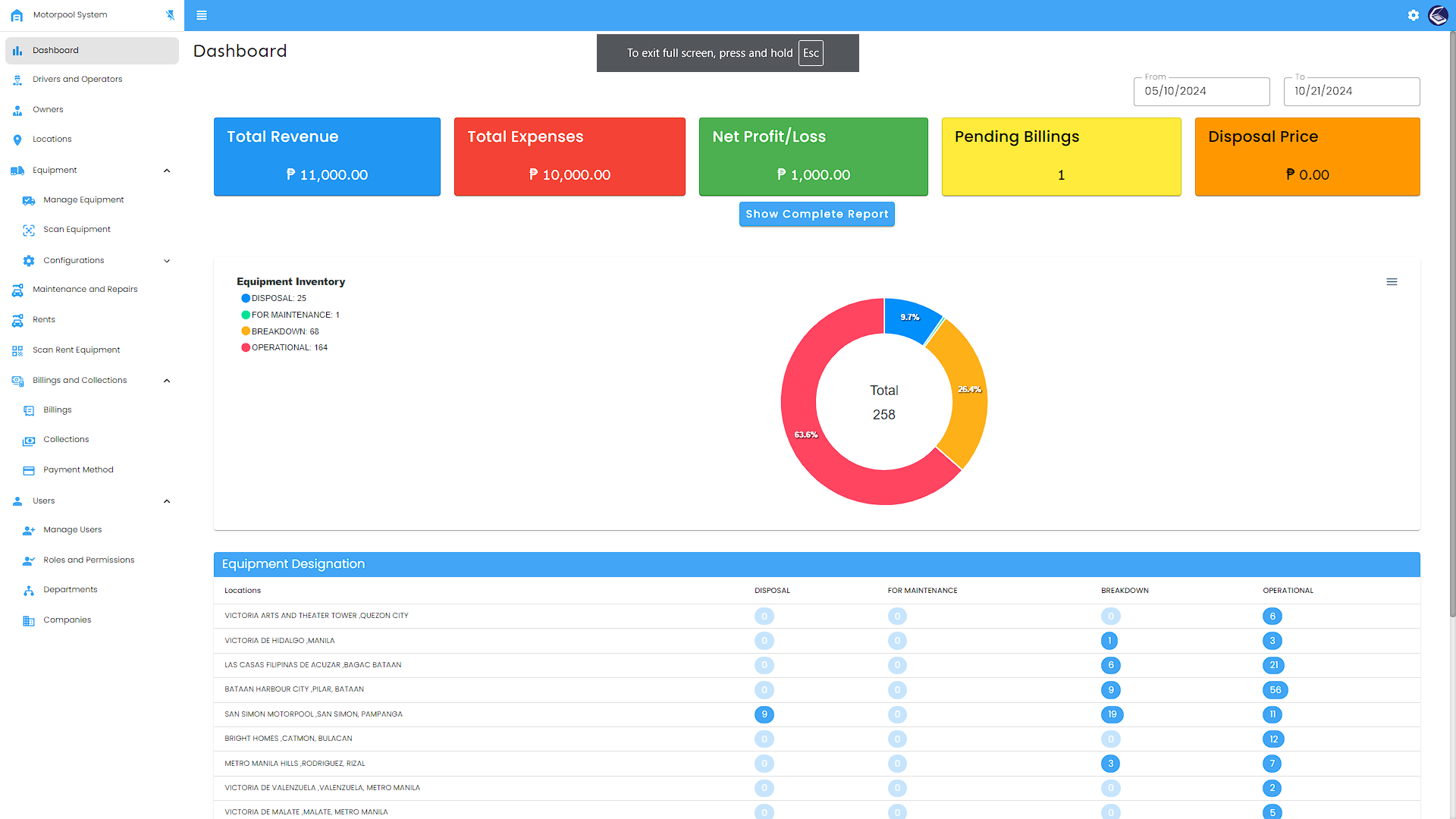This screenshot has height=819, width=1456.
Task: Toggle OPERATIONAL series in chart legend
Action: [x=288, y=347]
